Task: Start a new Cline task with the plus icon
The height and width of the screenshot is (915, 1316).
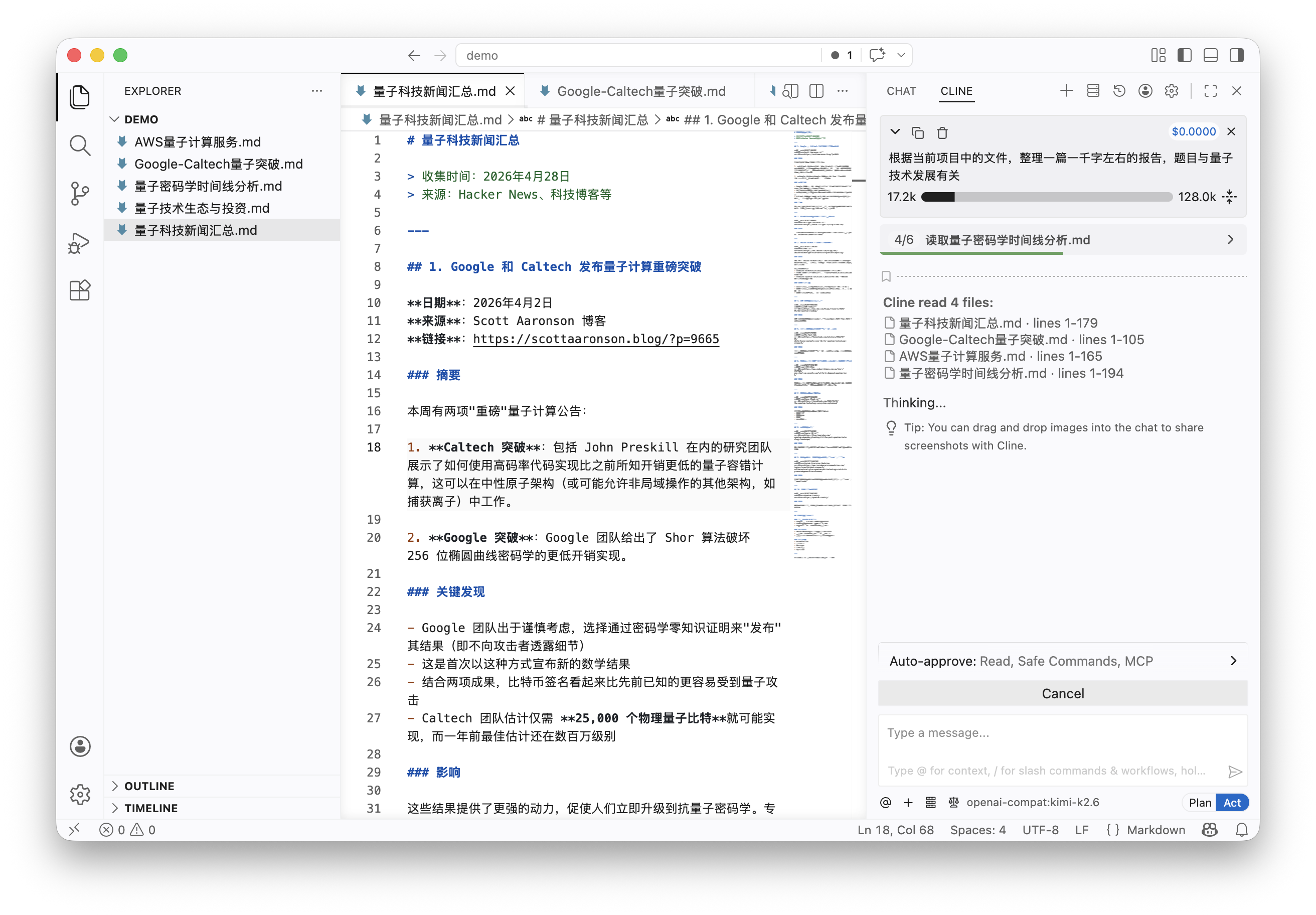Action: (1066, 91)
